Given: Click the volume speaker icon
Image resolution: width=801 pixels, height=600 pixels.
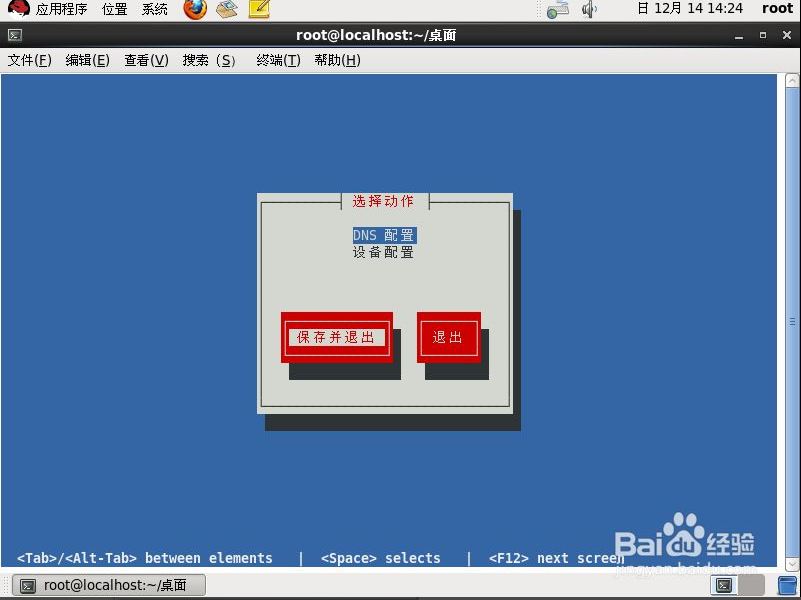Looking at the screenshot, I should point(589,9).
